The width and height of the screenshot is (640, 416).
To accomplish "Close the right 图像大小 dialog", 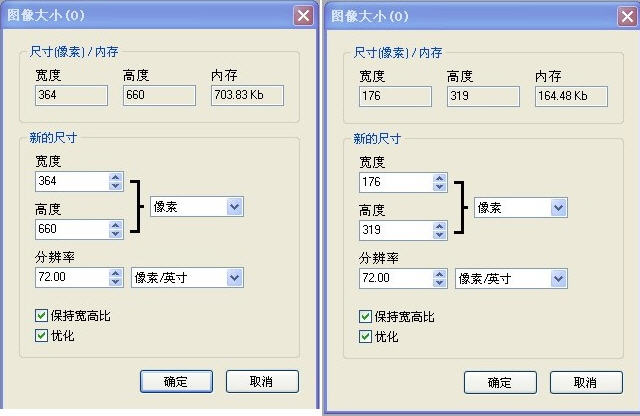I will click(x=627, y=17).
